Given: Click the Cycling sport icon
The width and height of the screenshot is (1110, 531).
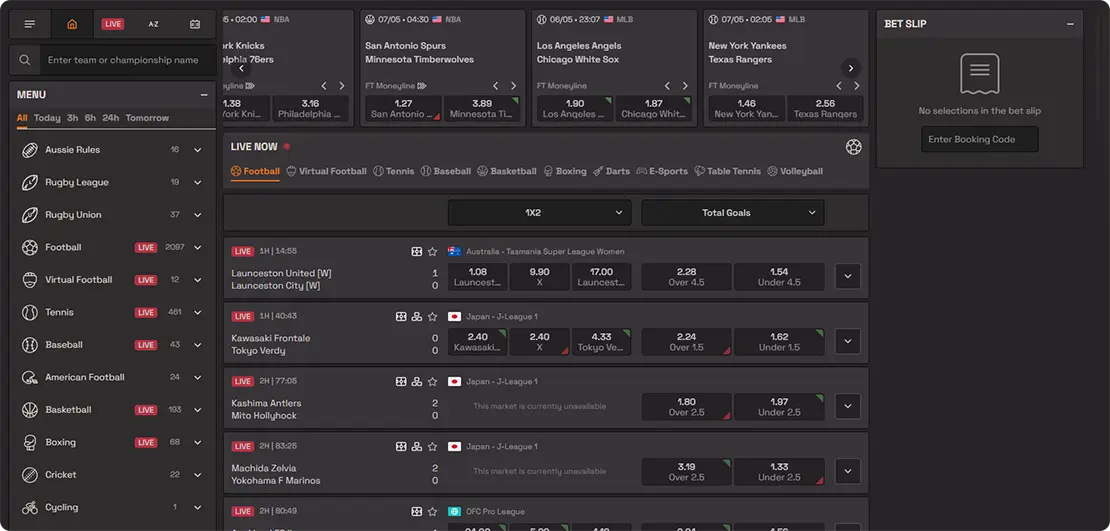Looking at the screenshot, I should (30, 508).
